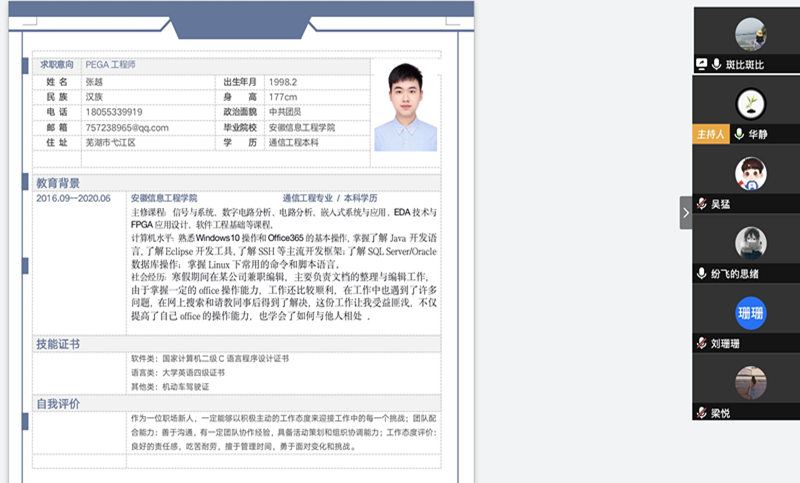Click 斑比斑比's microphone icon
The height and width of the screenshot is (483, 800).
click(x=717, y=64)
